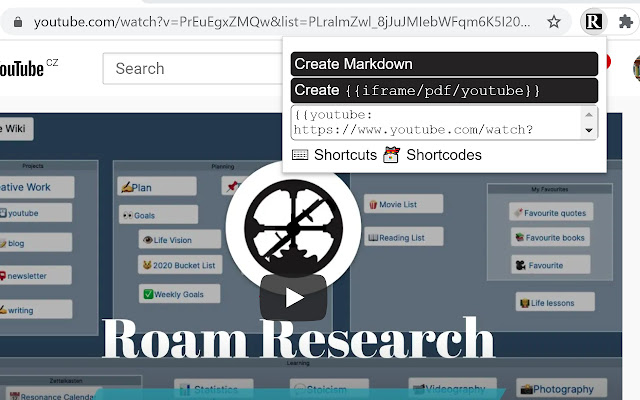The width and height of the screenshot is (640, 400).
Task: Click the 'Weekly Goals' box
Action: pos(180,294)
